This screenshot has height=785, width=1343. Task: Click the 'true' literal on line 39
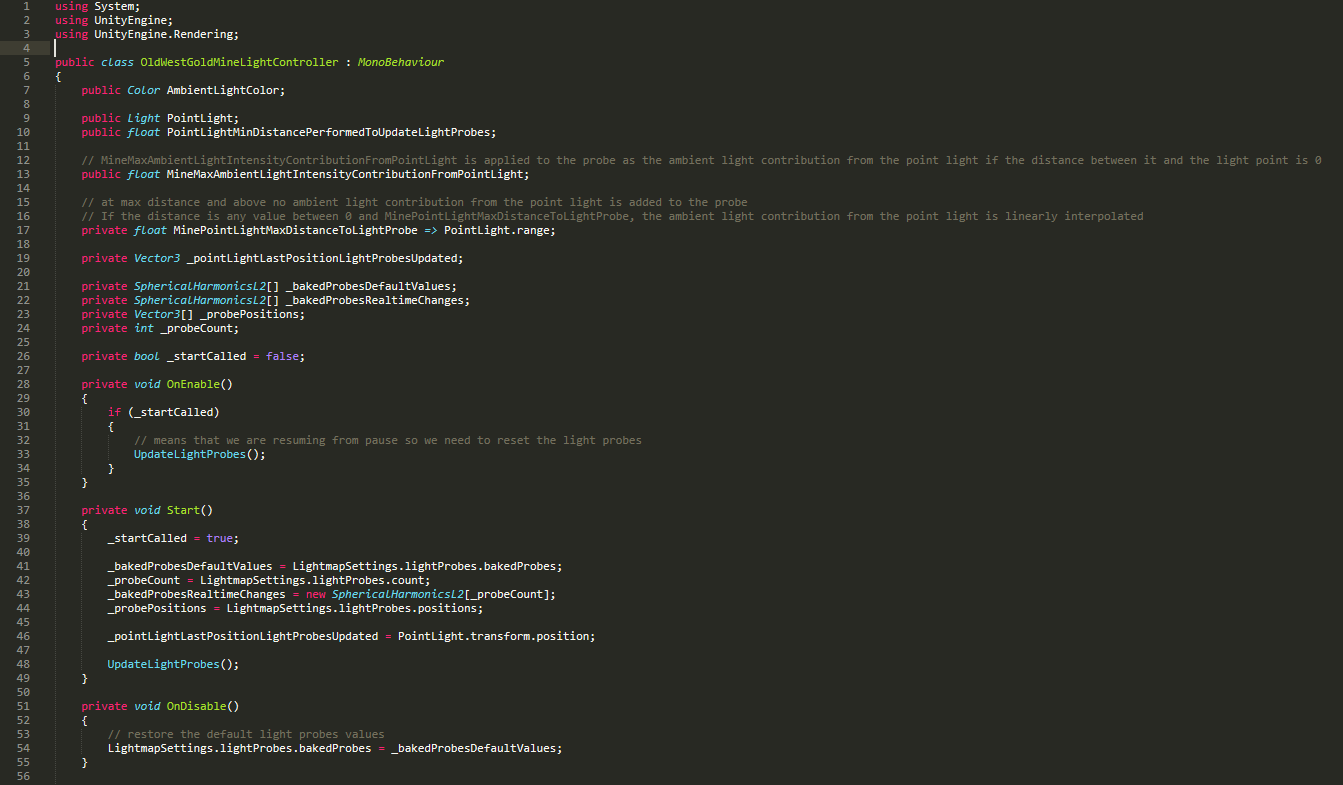point(219,538)
